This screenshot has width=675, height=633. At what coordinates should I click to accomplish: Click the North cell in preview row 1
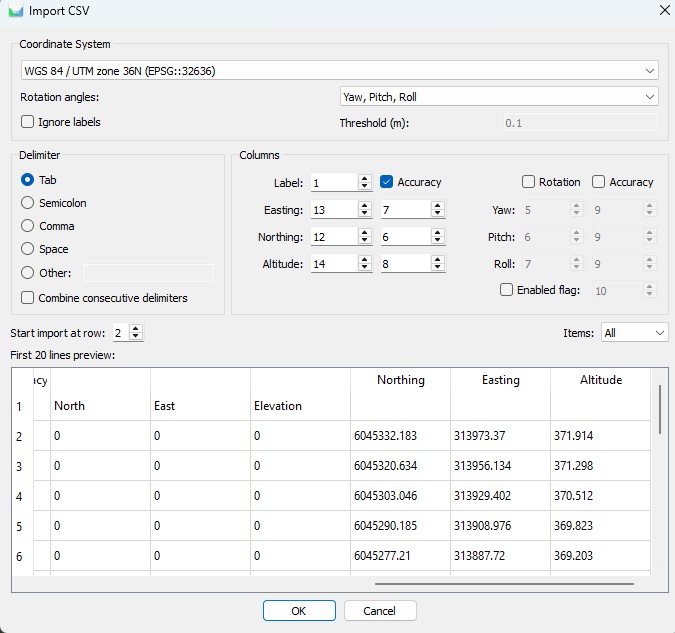[100, 406]
